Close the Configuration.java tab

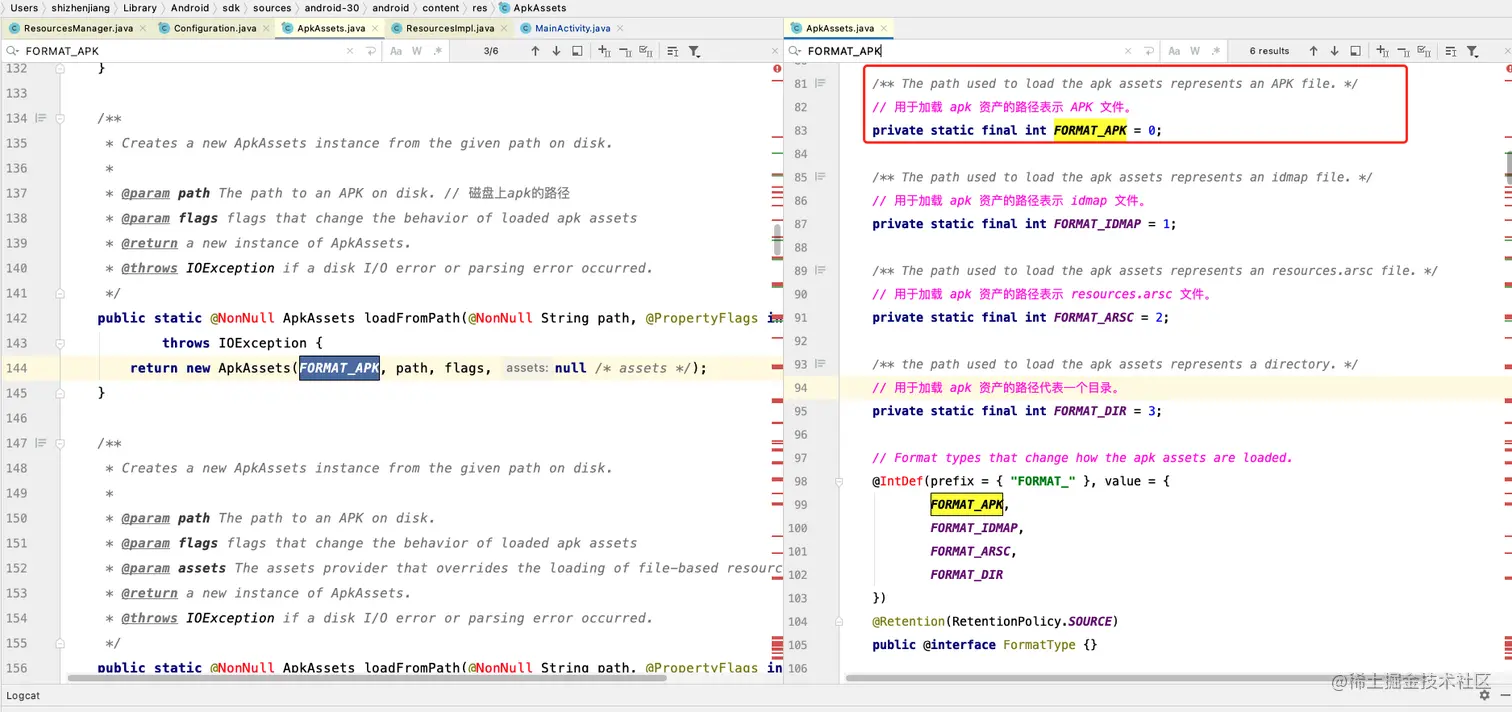pyautogui.click(x=265, y=28)
